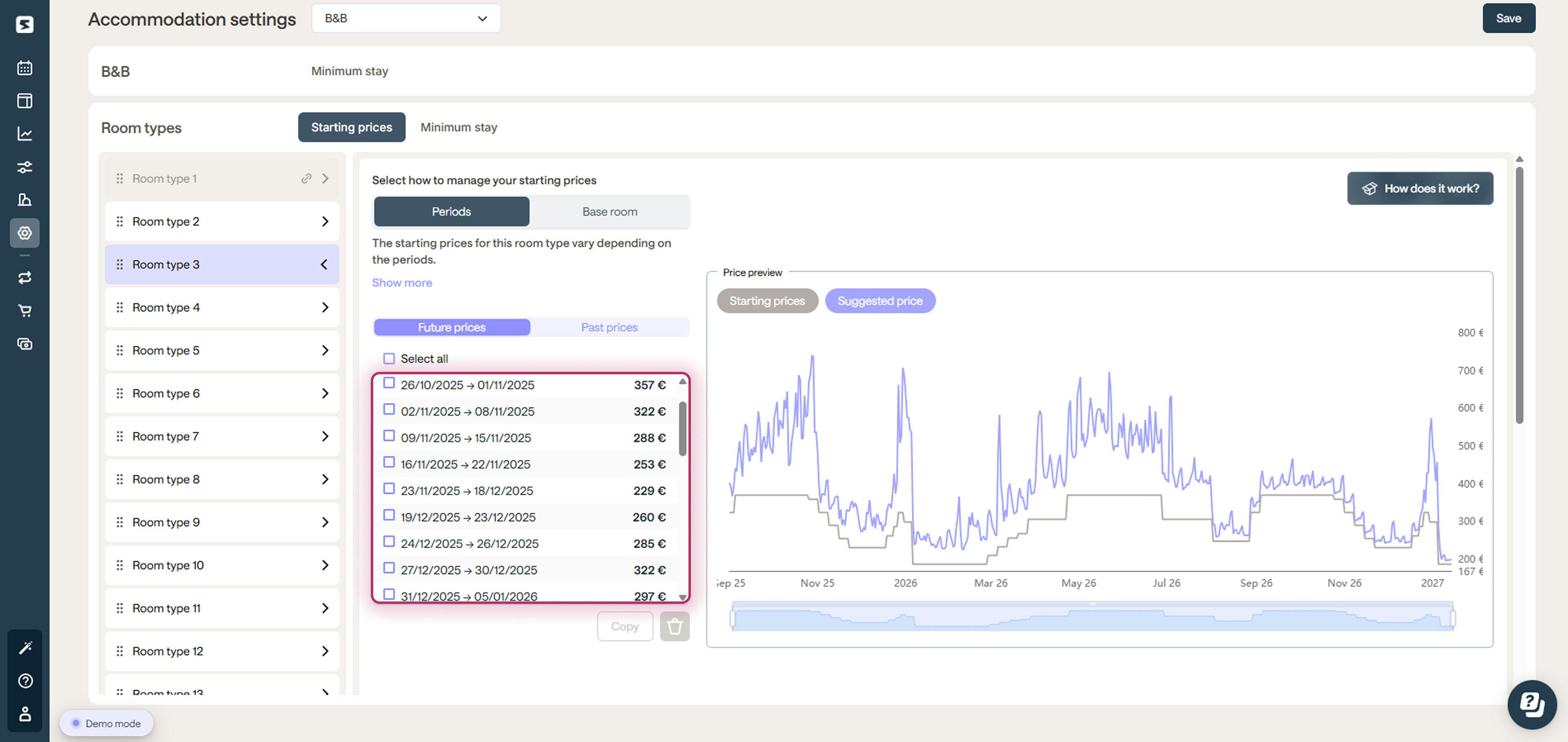Check the 23/11/2025 → 18/12/2025 period
The height and width of the screenshot is (742, 1568).
pos(389,489)
